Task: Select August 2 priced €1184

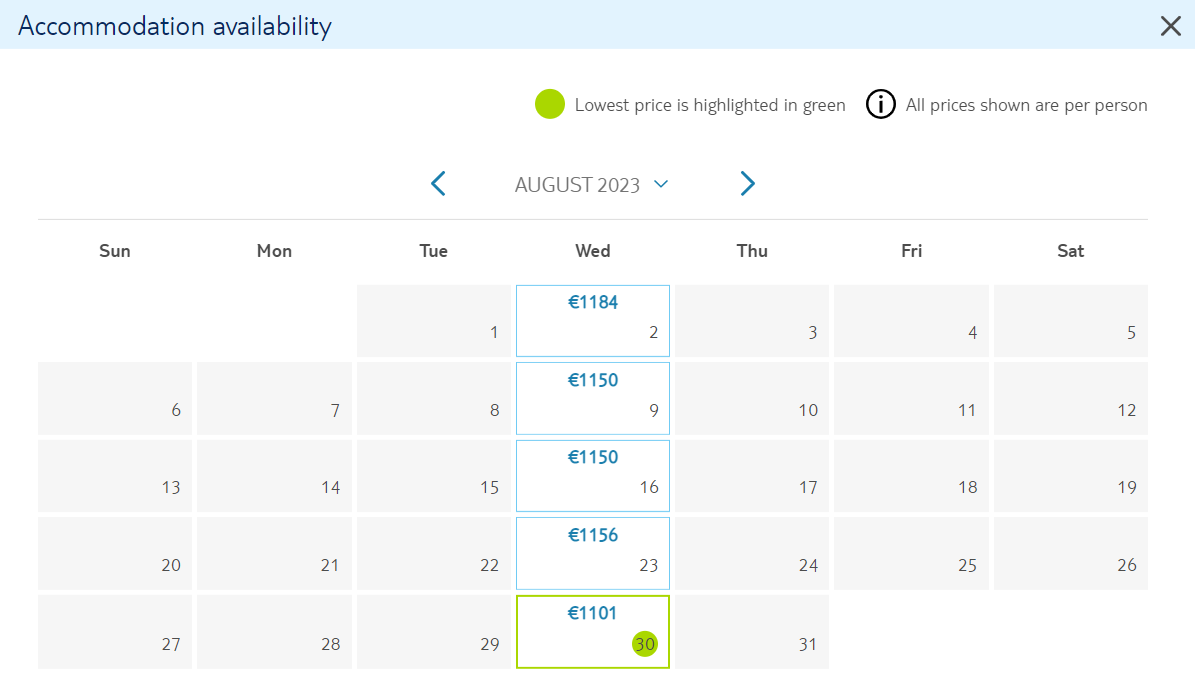Action: pyautogui.click(x=593, y=321)
